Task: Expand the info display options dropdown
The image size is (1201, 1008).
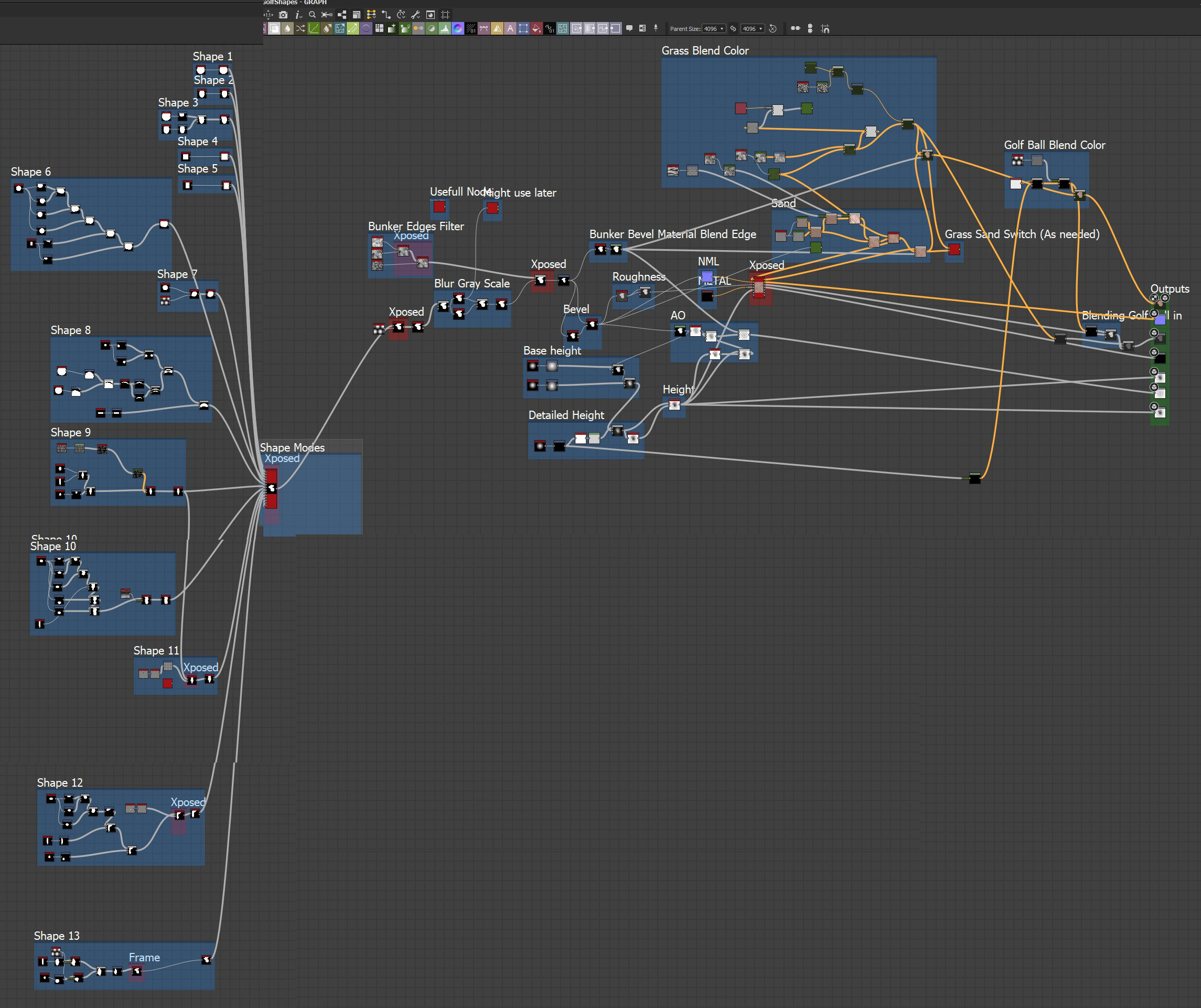Action: (298, 15)
